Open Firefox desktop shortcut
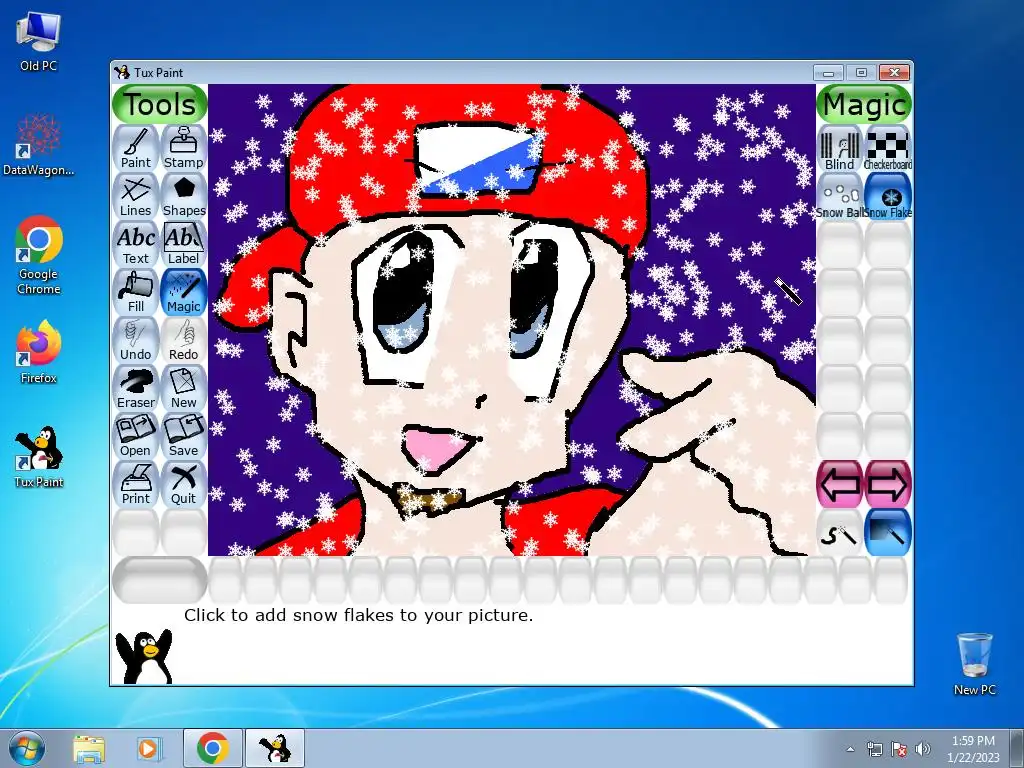 (39, 351)
